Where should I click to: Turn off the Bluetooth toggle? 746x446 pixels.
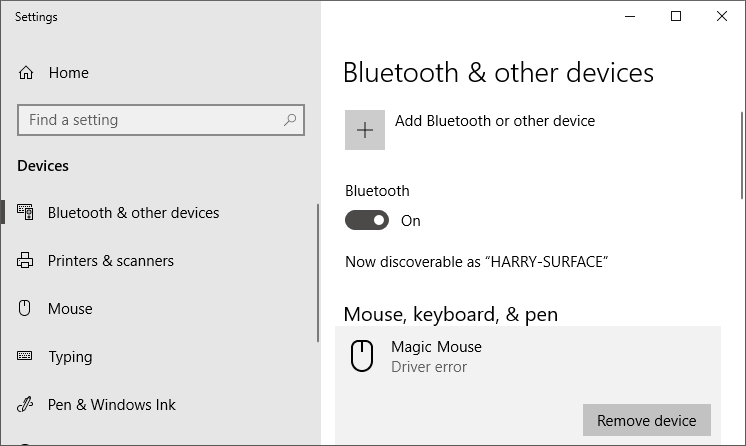click(x=367, y=220)
